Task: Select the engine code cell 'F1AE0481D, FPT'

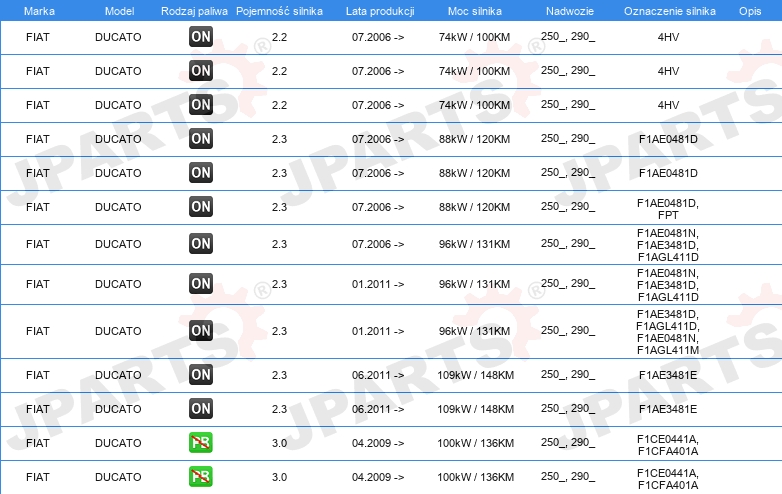Action: click(x=668, y=209)
